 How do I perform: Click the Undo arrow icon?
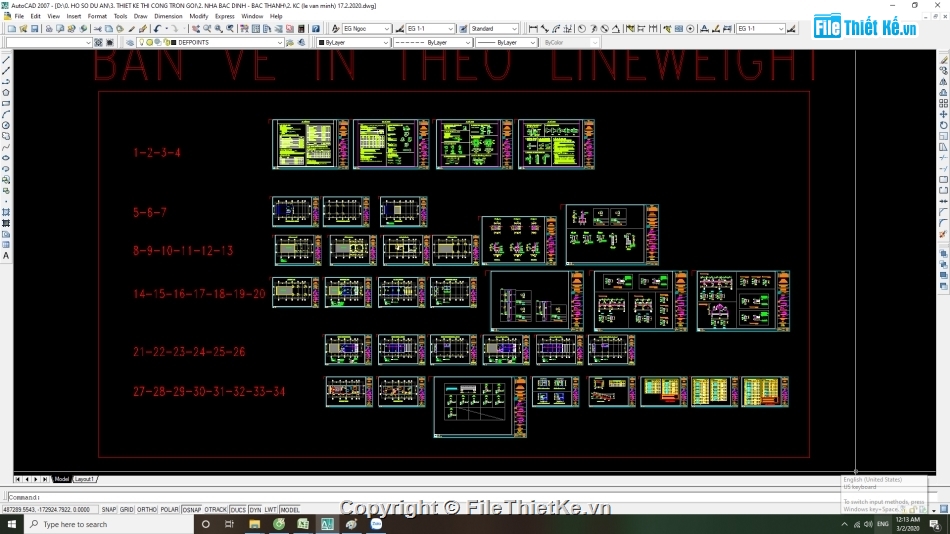coord(158,28)
